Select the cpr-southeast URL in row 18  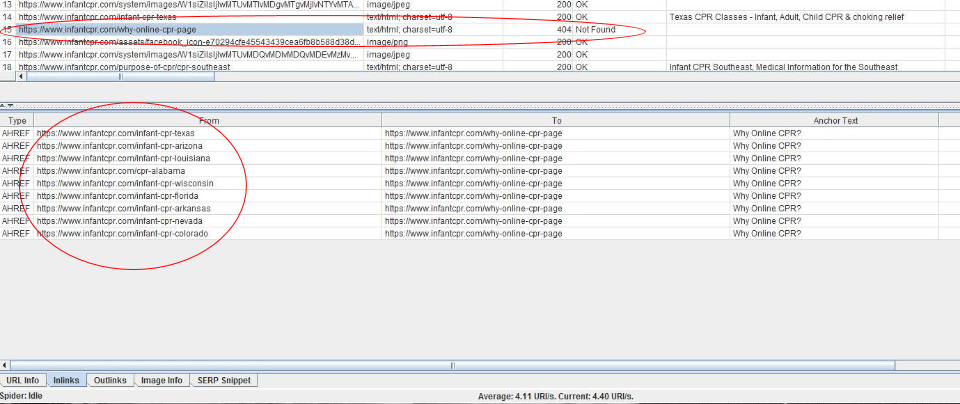190,67
